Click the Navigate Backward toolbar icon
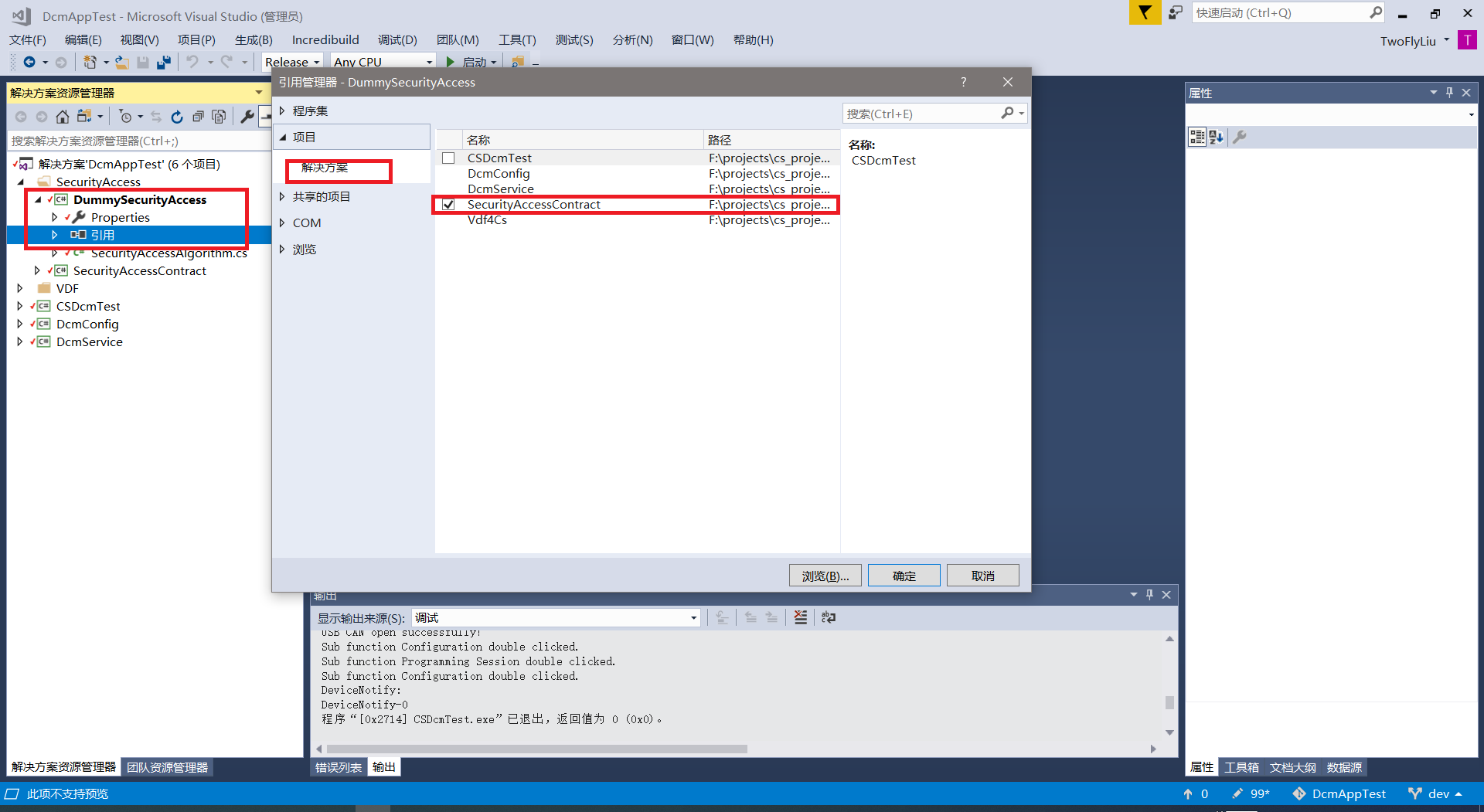 pyautogui.click(x=29, y=62)
